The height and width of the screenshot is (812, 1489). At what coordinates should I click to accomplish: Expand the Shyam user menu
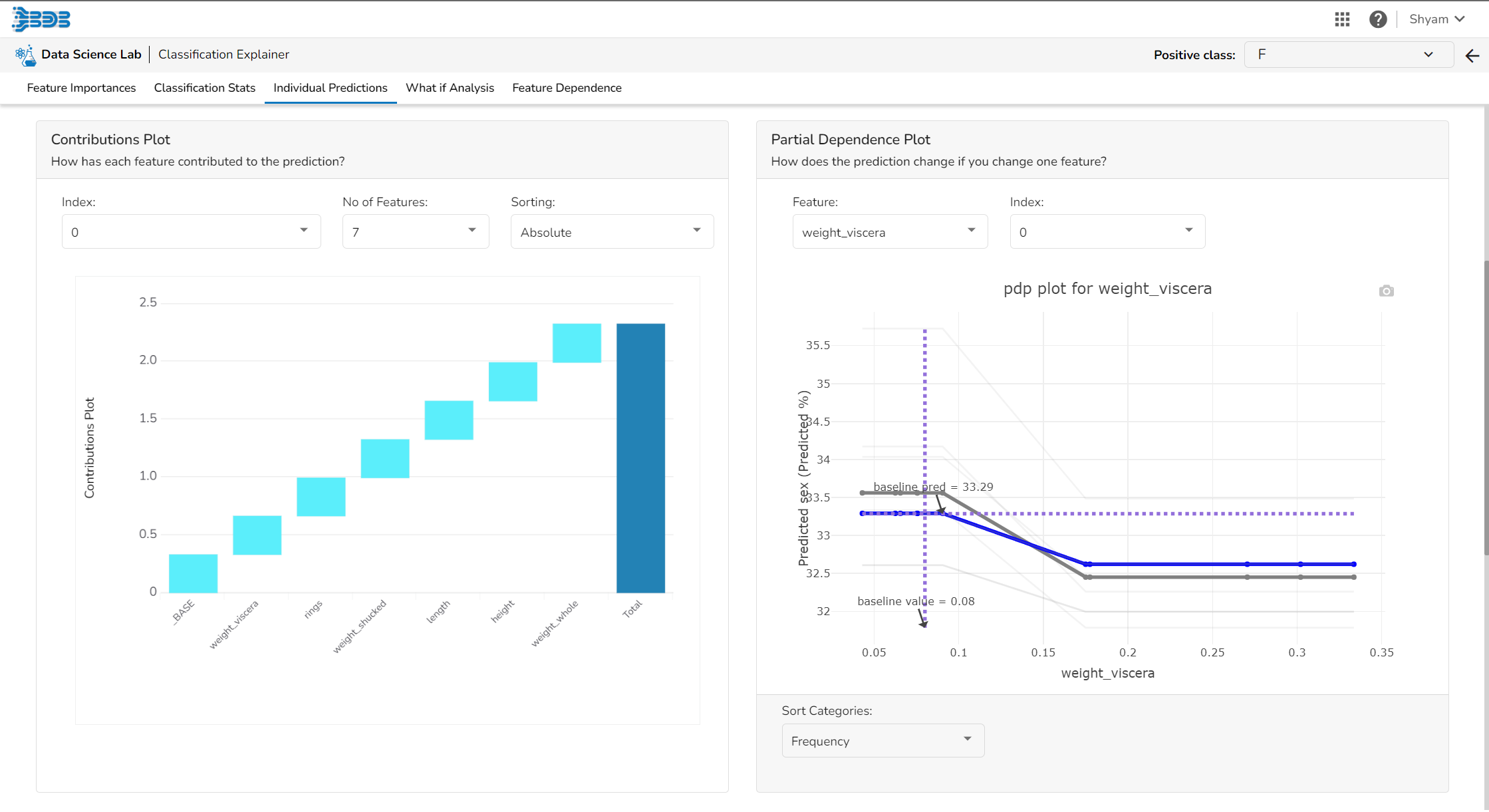pyautogui.click(x=1436, y=19)
